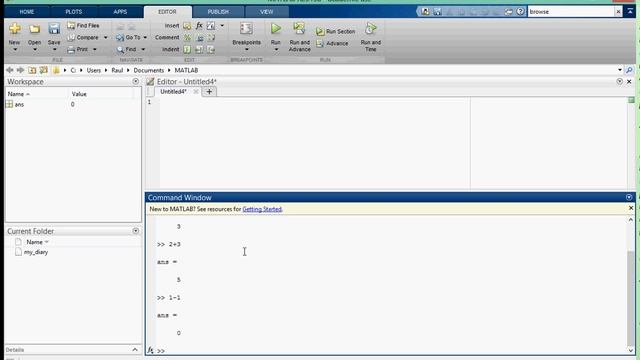640x360 pixels.
Task: Click the up one folder icon
Action: point(32,70)
